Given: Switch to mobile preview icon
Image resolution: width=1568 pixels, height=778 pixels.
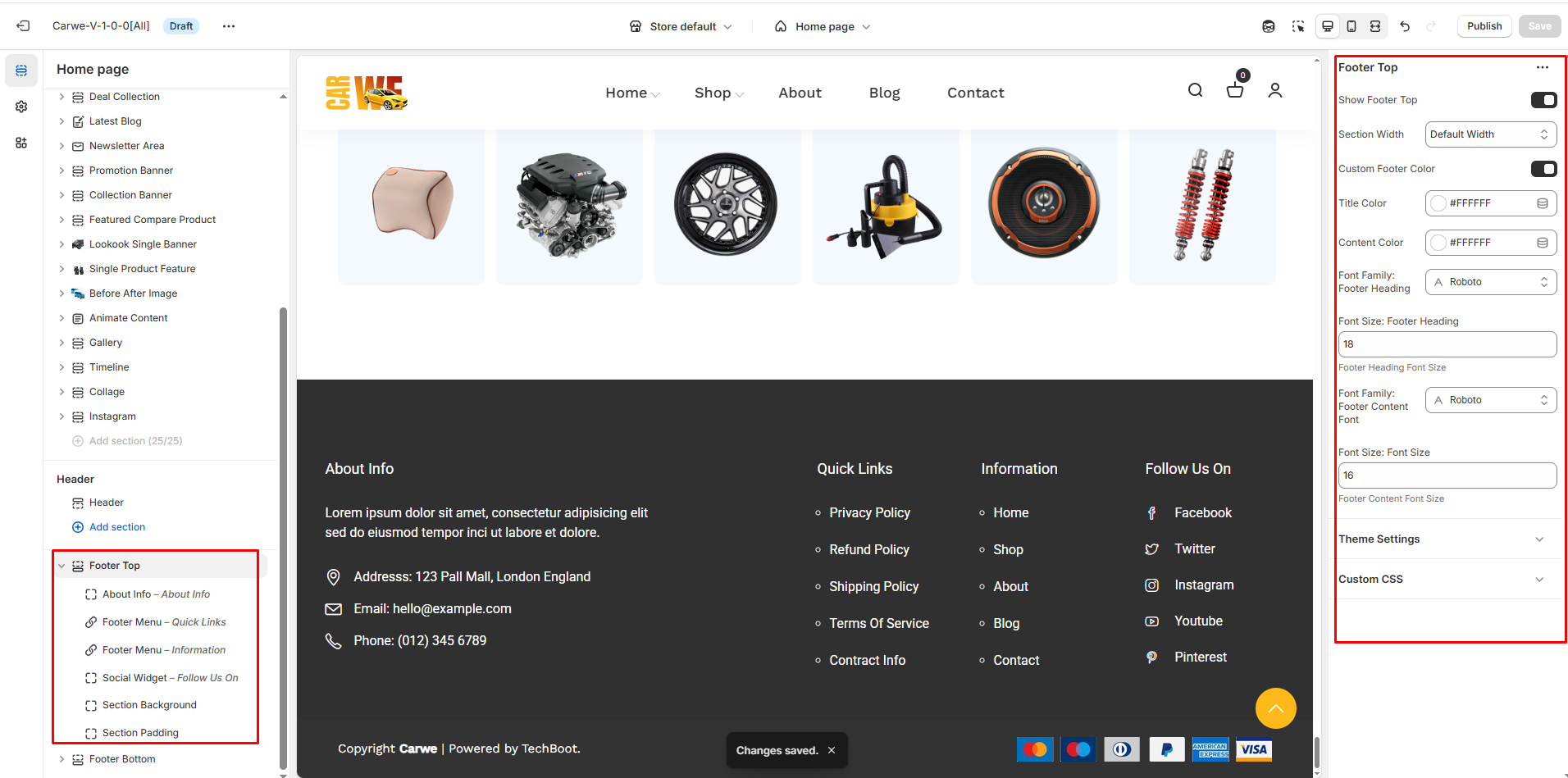Looking at the screenshot, I should point(1351,26).
